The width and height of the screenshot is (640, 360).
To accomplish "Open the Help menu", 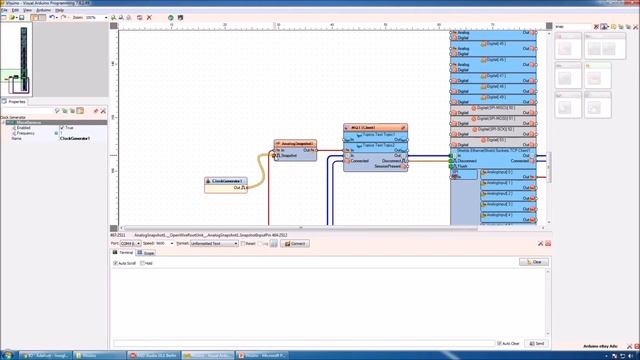I will 60,10.
